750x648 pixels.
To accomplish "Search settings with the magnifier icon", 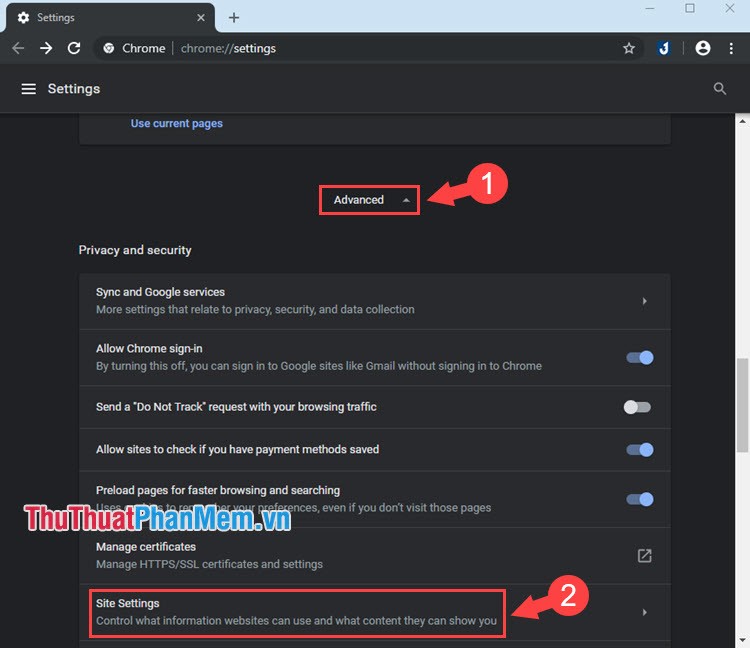I will pyautogui.click(x=719, y=89).
